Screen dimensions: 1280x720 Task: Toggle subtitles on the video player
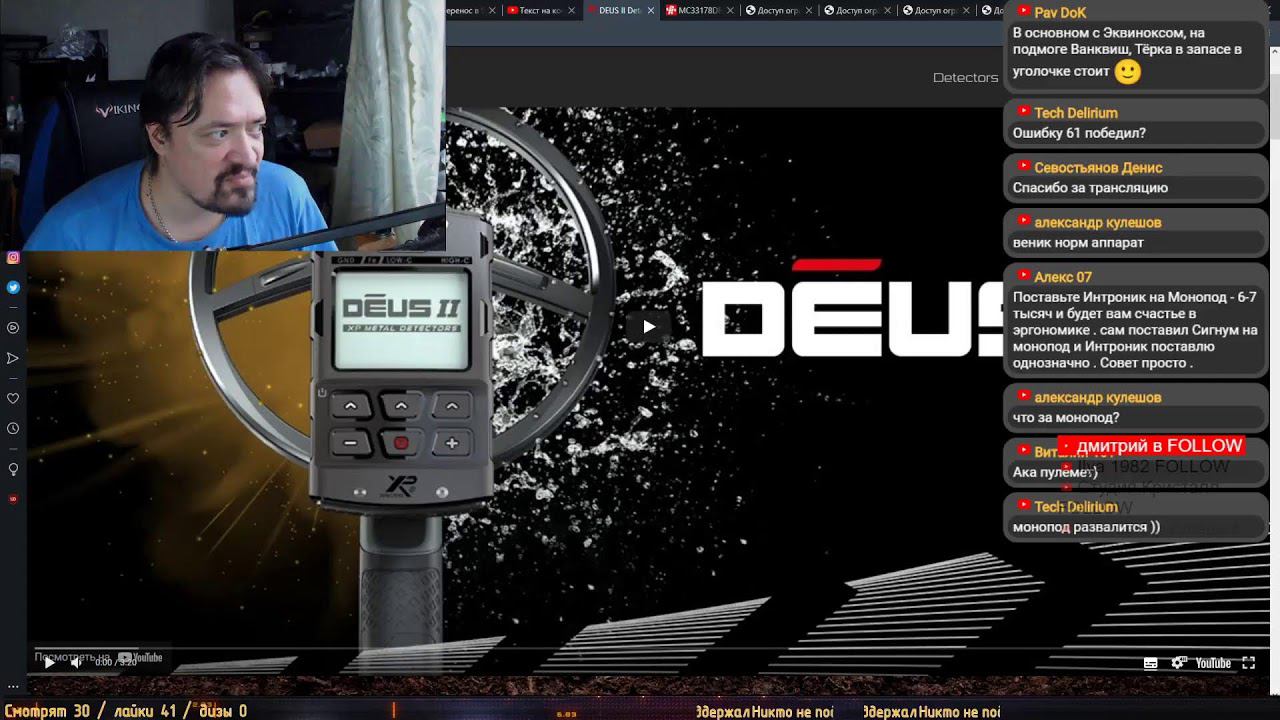1150,663
